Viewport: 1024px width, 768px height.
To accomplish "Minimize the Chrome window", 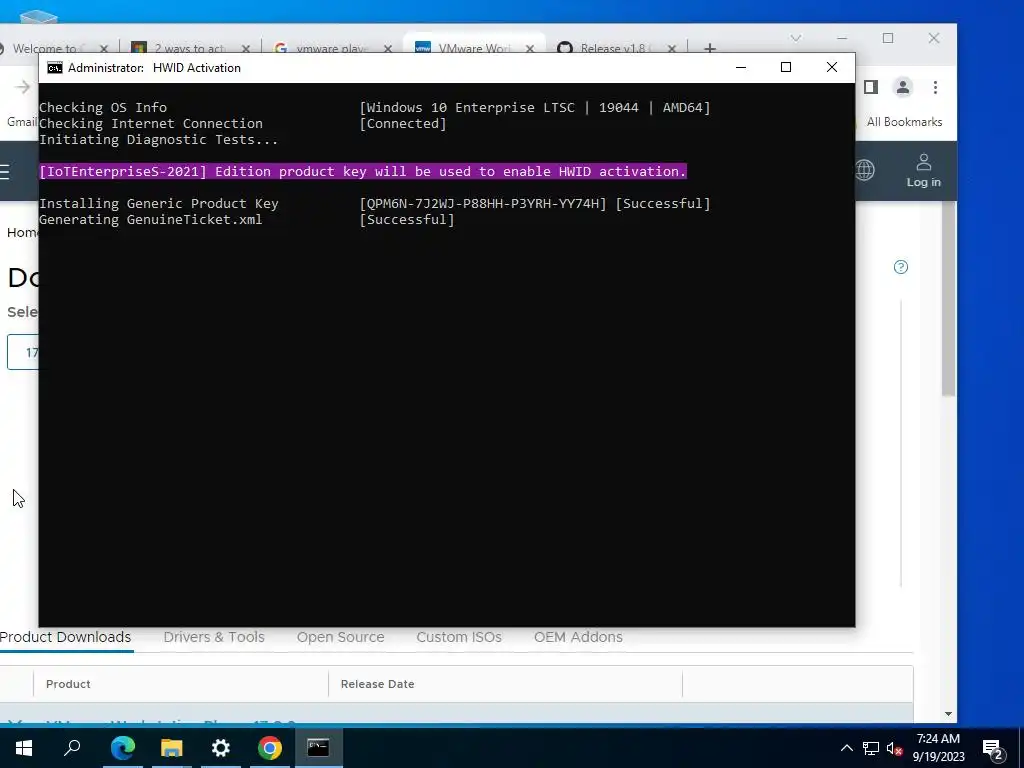I will click(842, 39).
